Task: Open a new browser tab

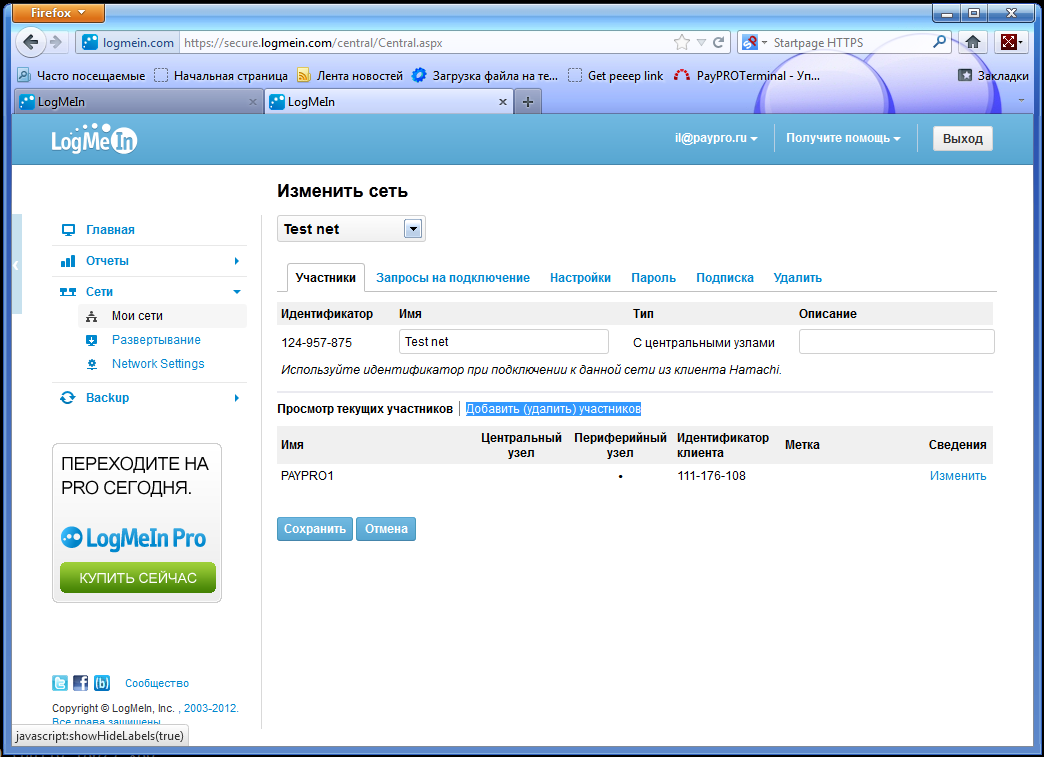Action: coord(528,102)
